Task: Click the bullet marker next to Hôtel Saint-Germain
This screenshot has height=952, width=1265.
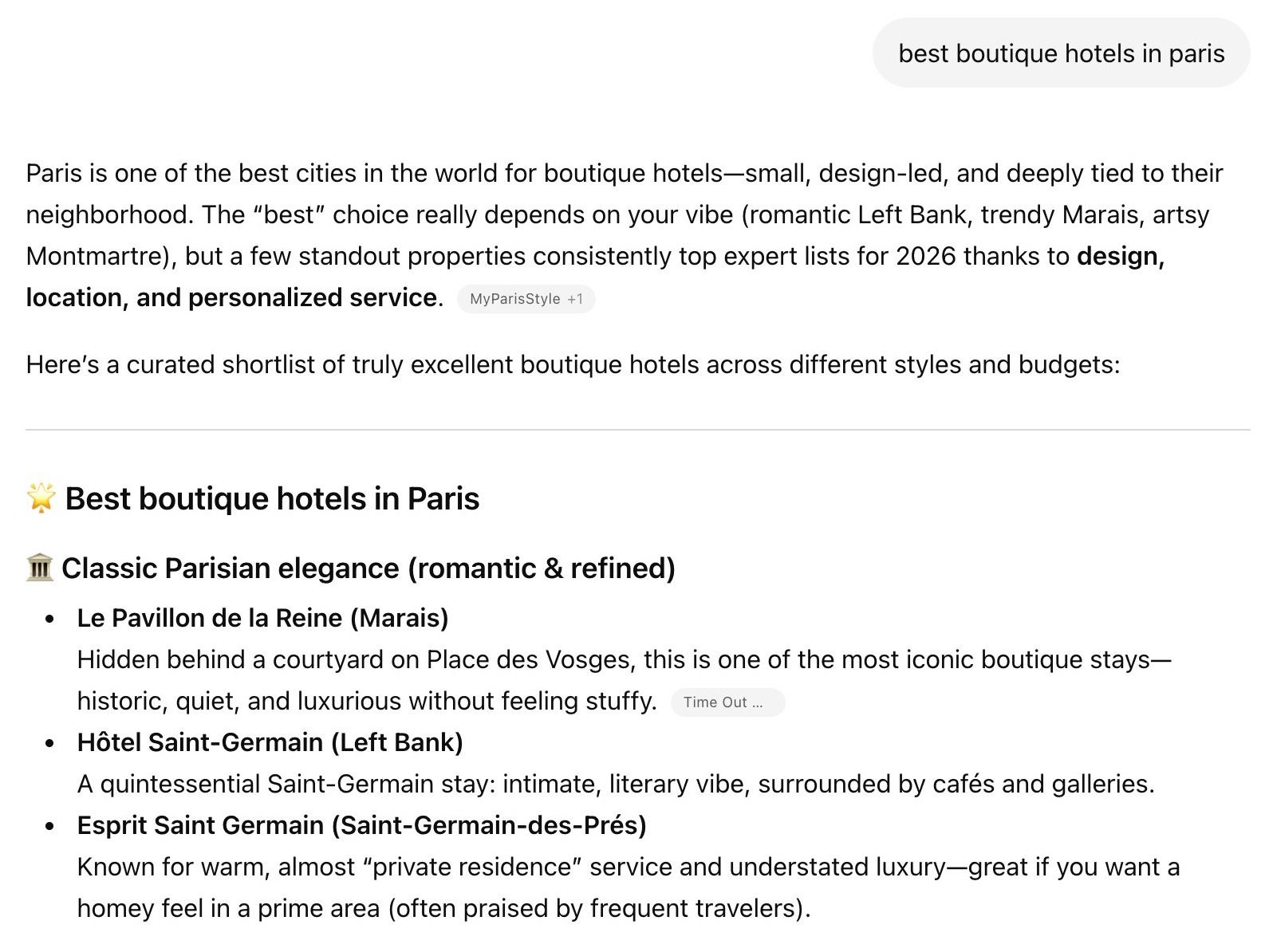Action: click(x=49, y=742)
